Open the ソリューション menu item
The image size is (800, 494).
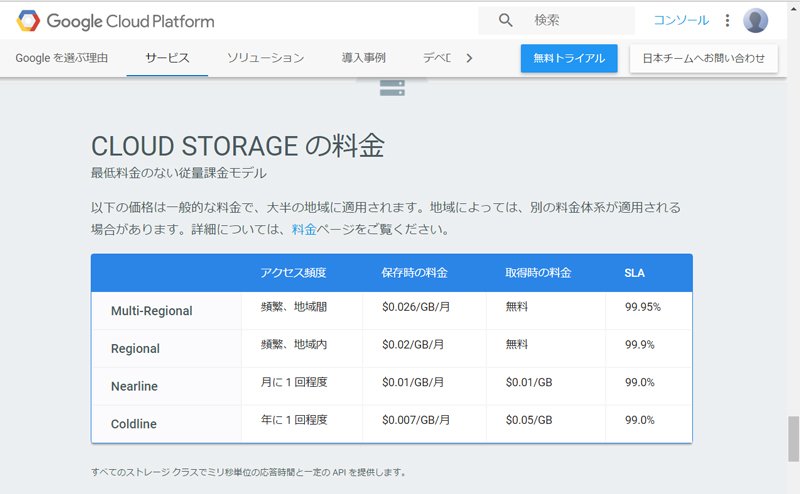266,58
